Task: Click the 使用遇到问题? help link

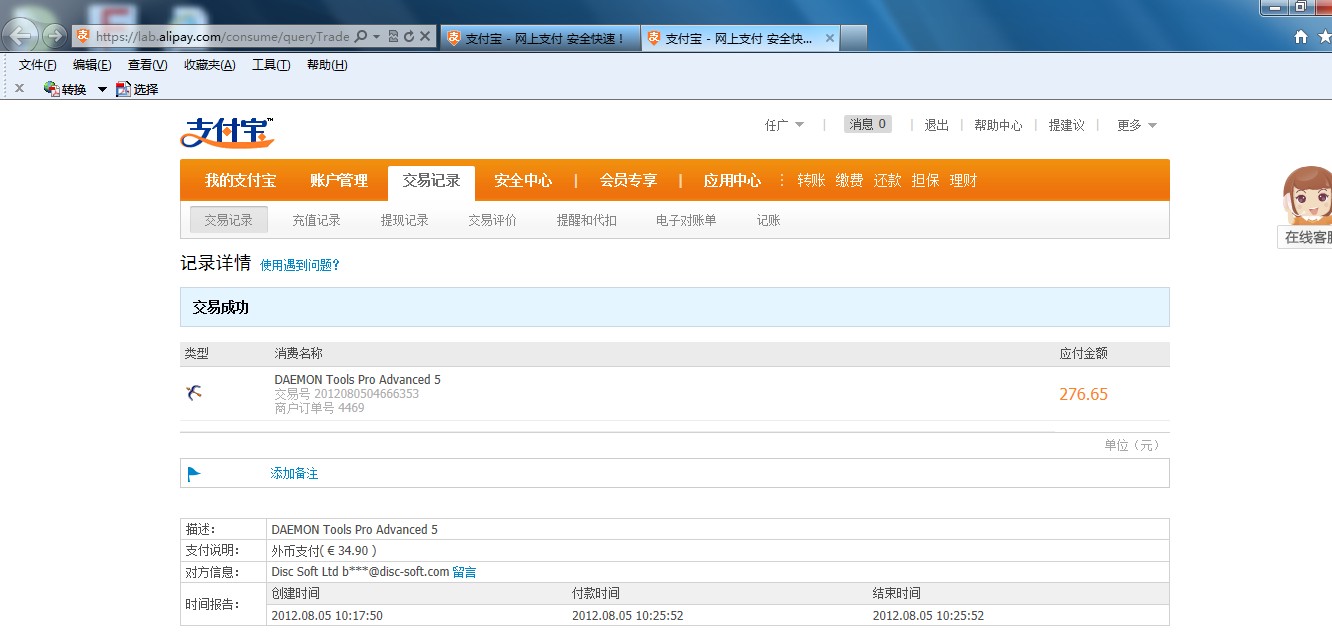Action: coord(300,265)
